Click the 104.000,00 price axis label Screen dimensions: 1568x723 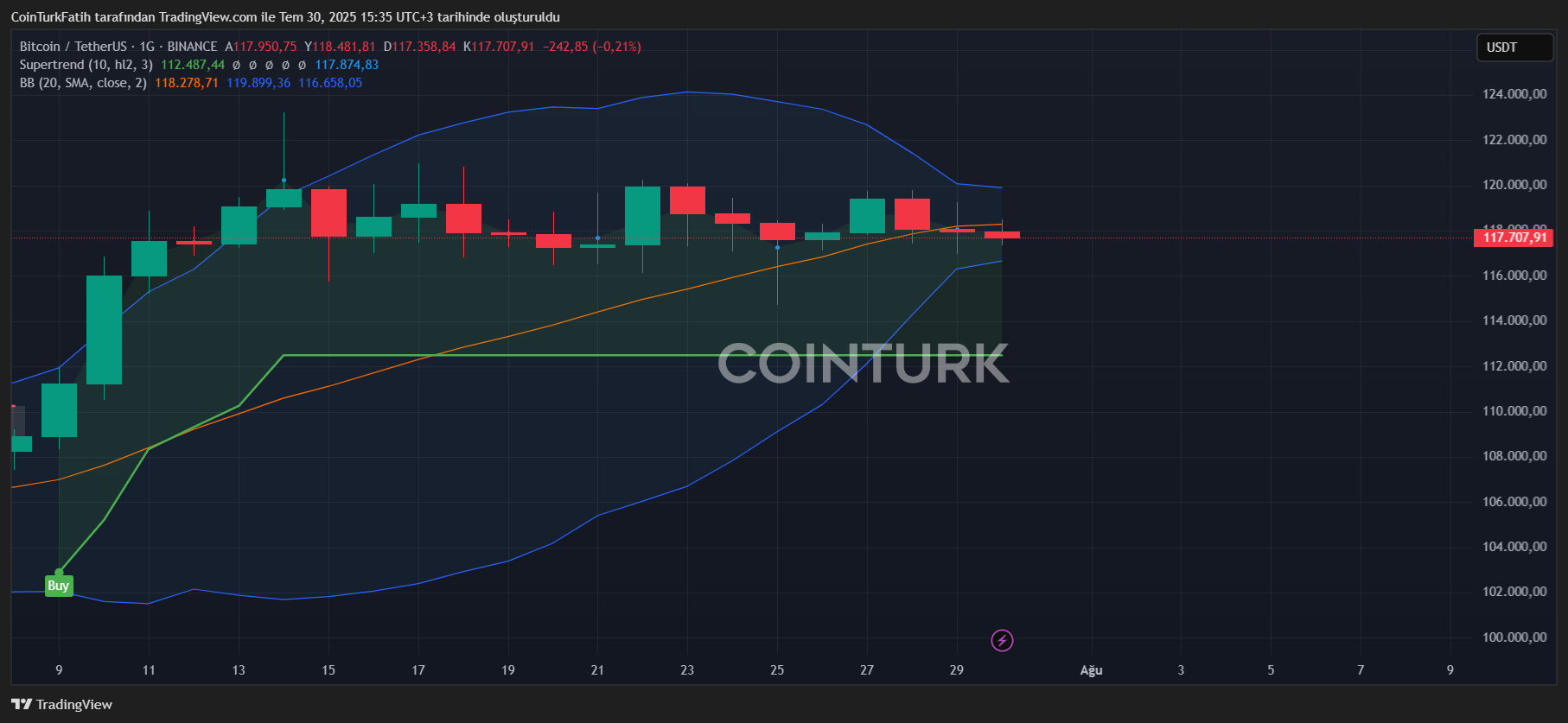tap(1514, 547)
